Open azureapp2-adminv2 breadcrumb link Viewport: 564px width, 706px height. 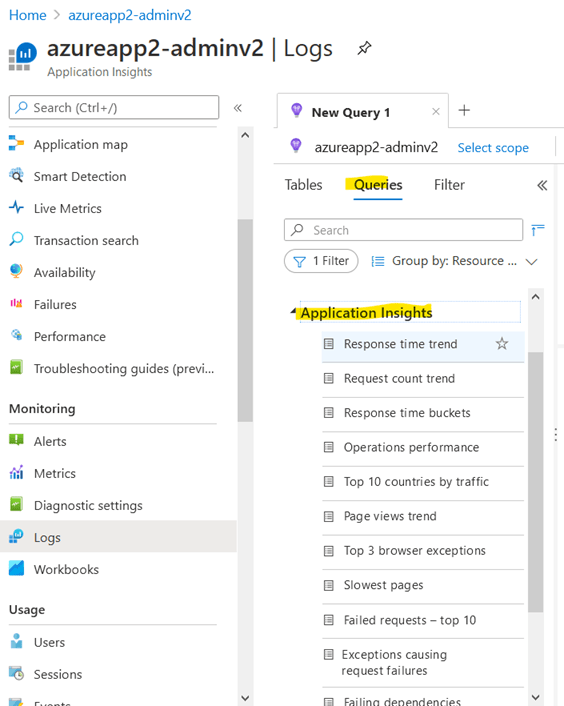[130, 15]
